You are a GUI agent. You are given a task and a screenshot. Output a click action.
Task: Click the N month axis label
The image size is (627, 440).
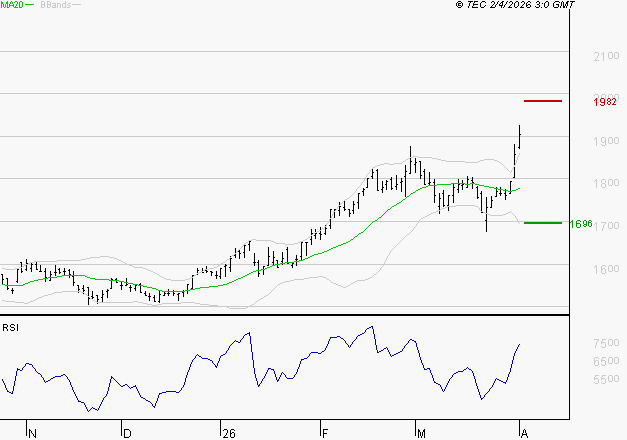tap(33, 434)
